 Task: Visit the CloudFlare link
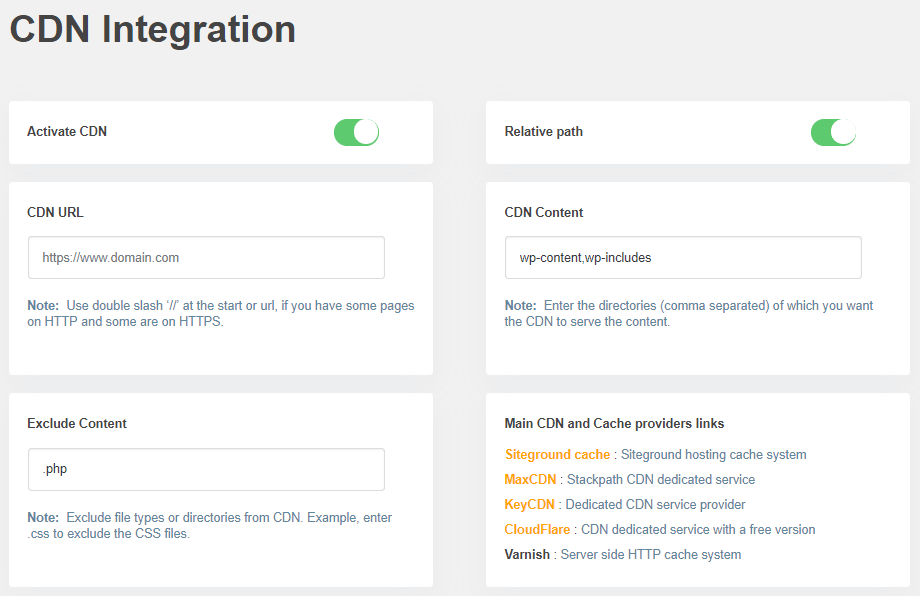[537, 529]
